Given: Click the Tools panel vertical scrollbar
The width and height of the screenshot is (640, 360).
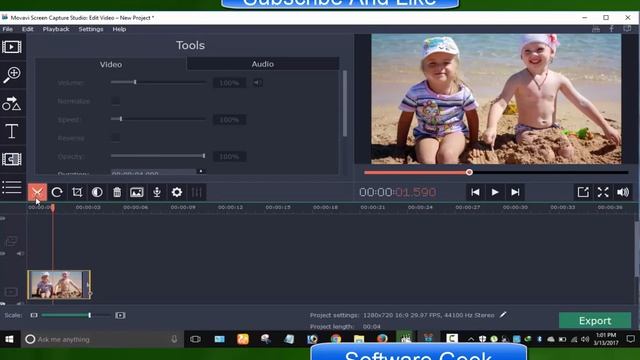Looking at the screenshot, I should point(345,104).
